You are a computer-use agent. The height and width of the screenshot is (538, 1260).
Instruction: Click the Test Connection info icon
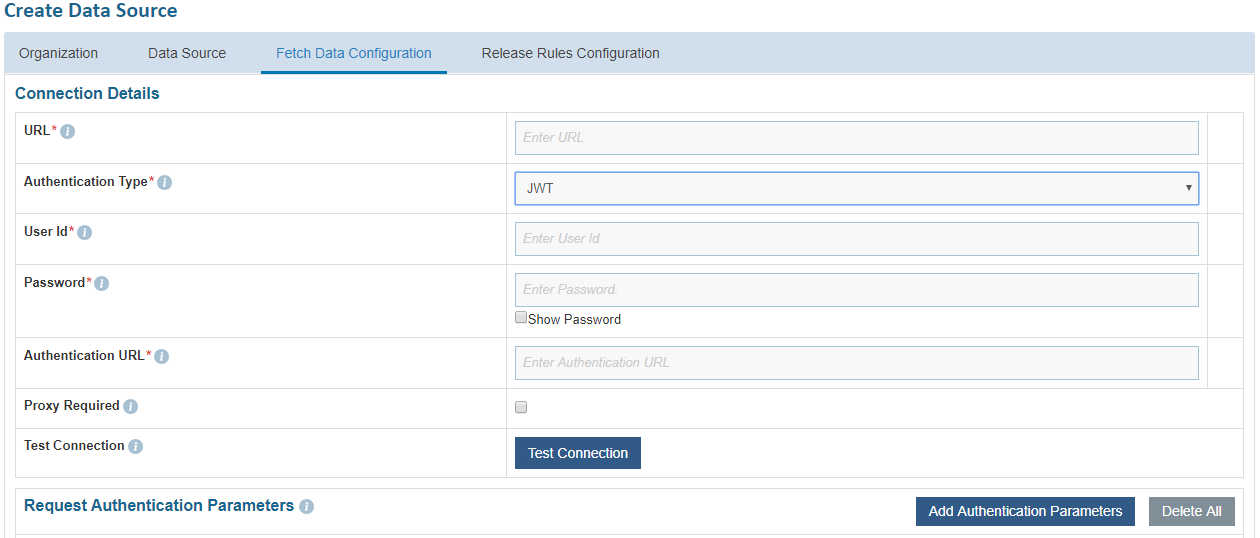tap(136, 447)
